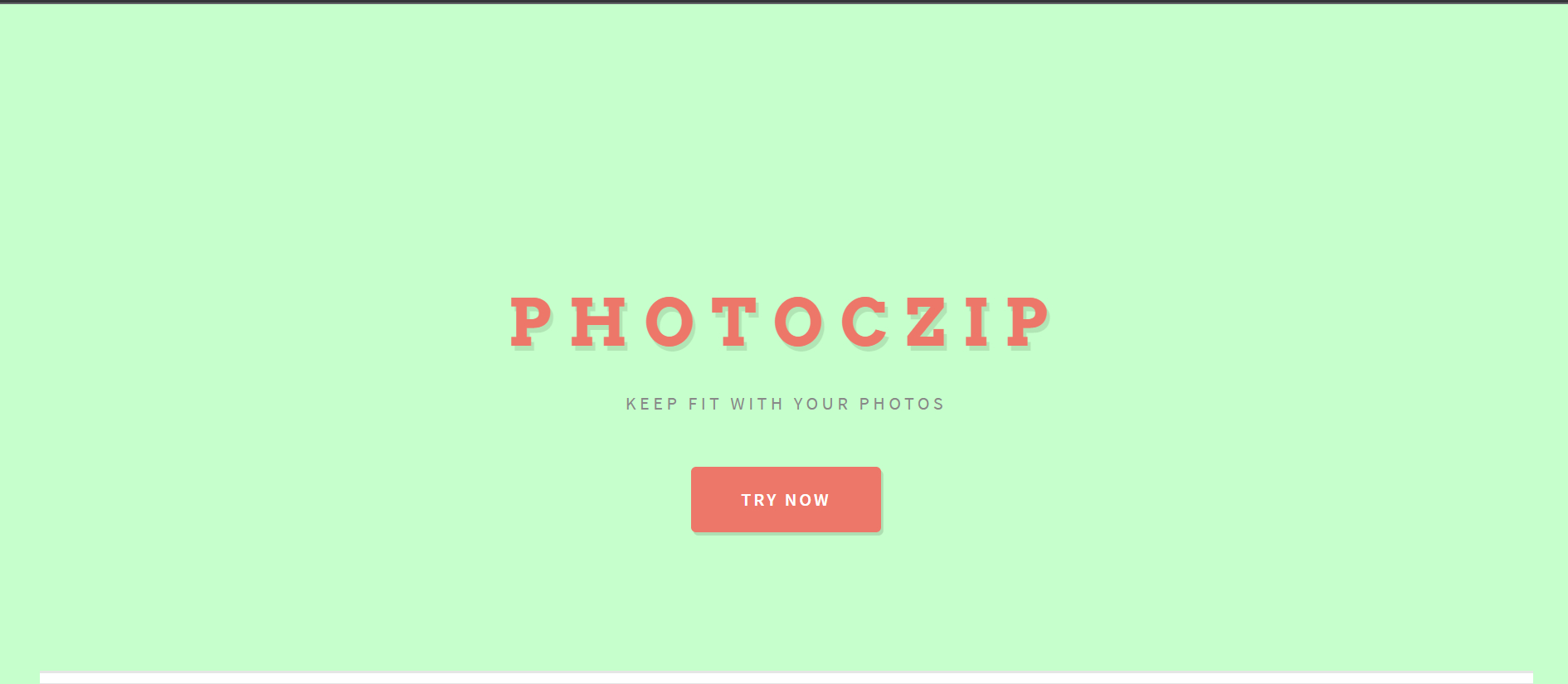Image resolution: width=1568 pixels, height=684 pixels.
Task: Click the letter I in the title
Action: pos(977,322)
